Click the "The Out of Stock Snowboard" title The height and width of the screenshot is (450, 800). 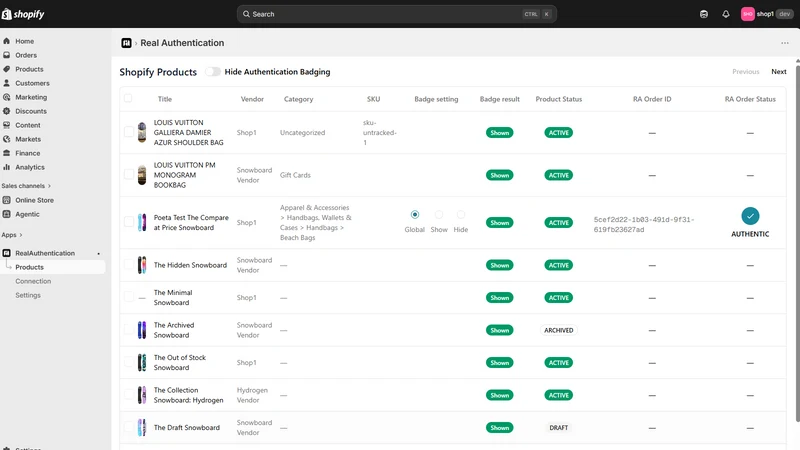[x=180, y=363]
